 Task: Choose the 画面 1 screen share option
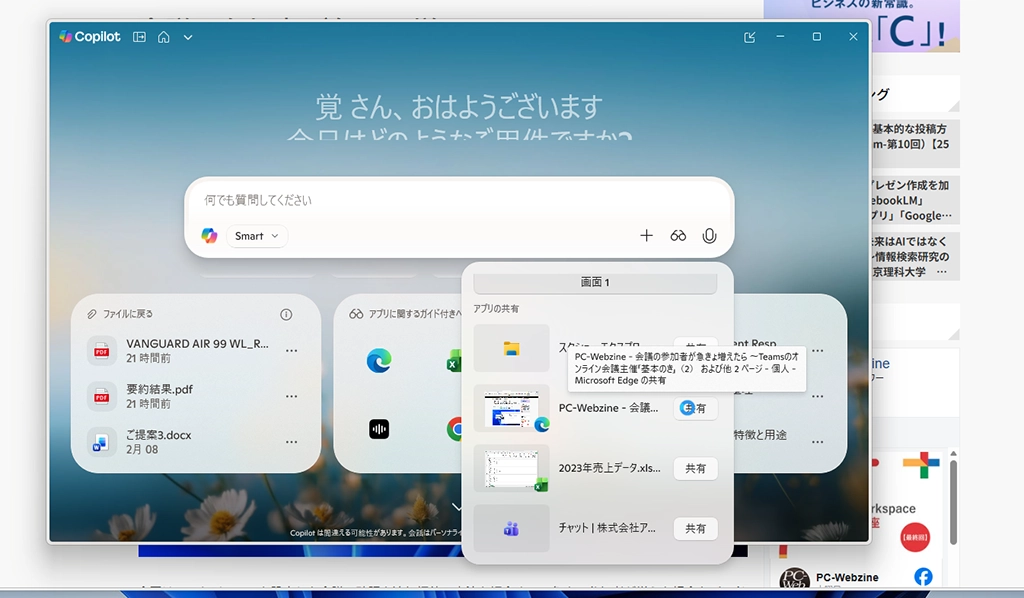(x=595, y=283)
